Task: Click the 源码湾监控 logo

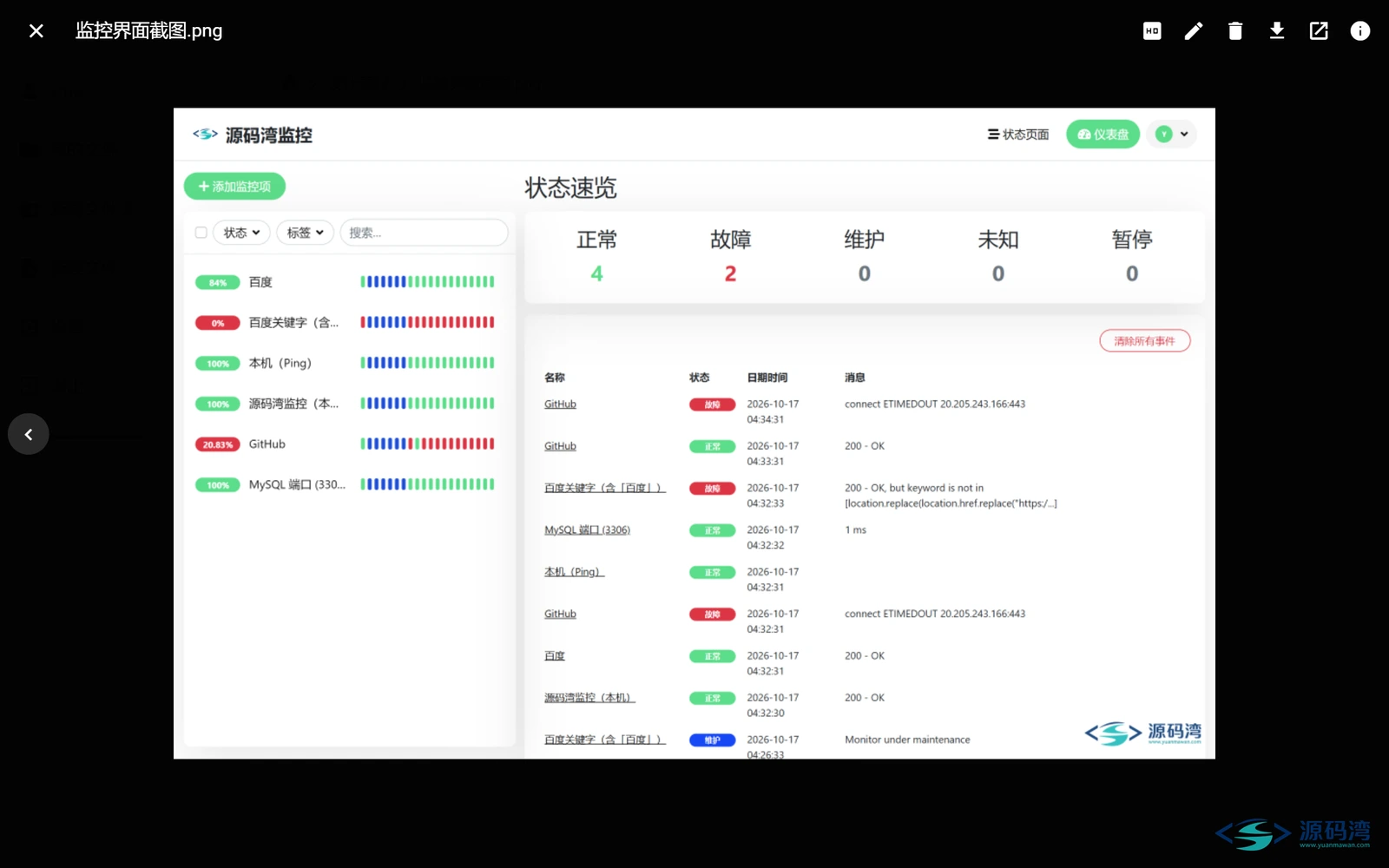Action: tap(253, 135)
